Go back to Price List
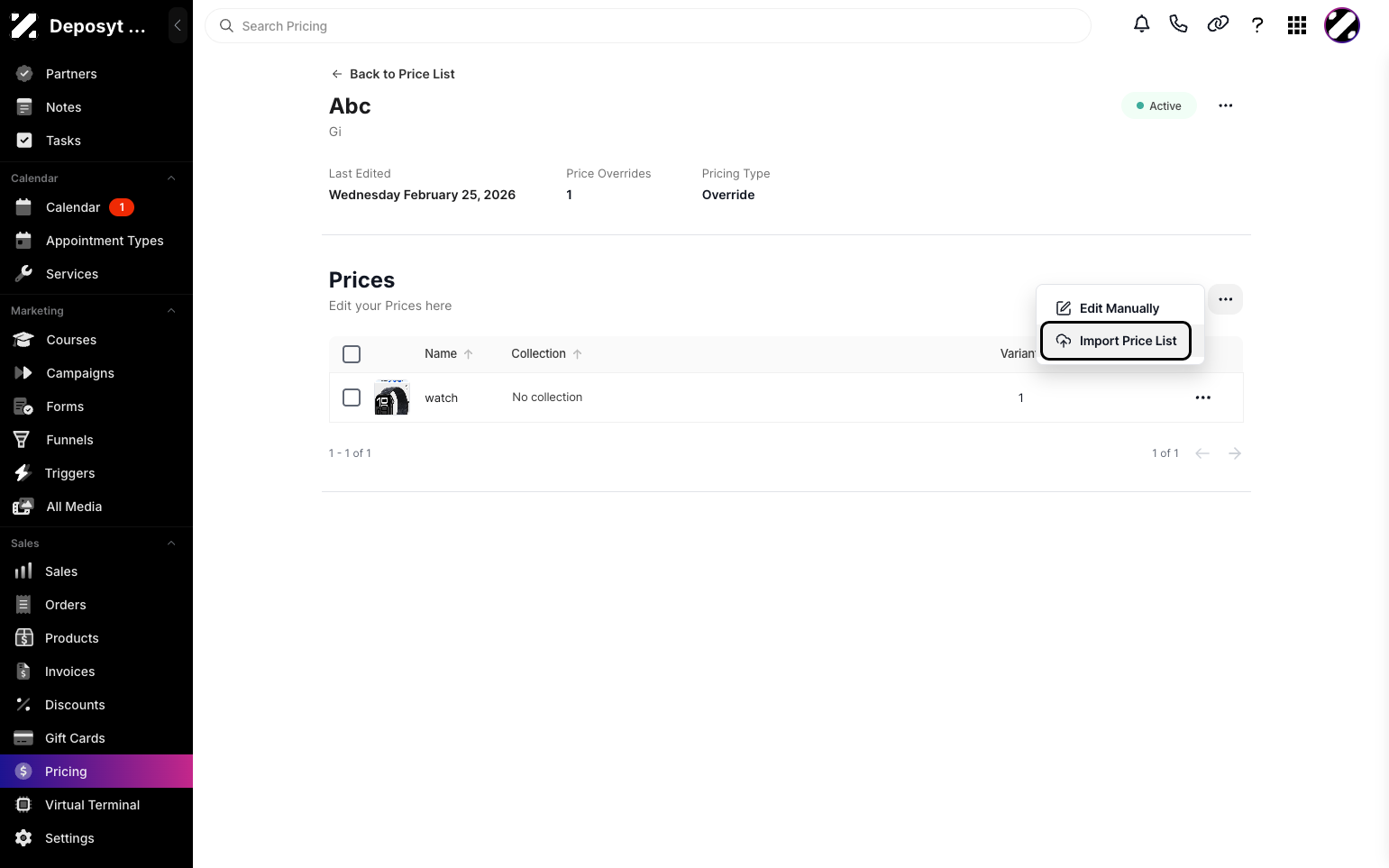The width and height of the screenshot is (1389, 868). pos(393,74)
